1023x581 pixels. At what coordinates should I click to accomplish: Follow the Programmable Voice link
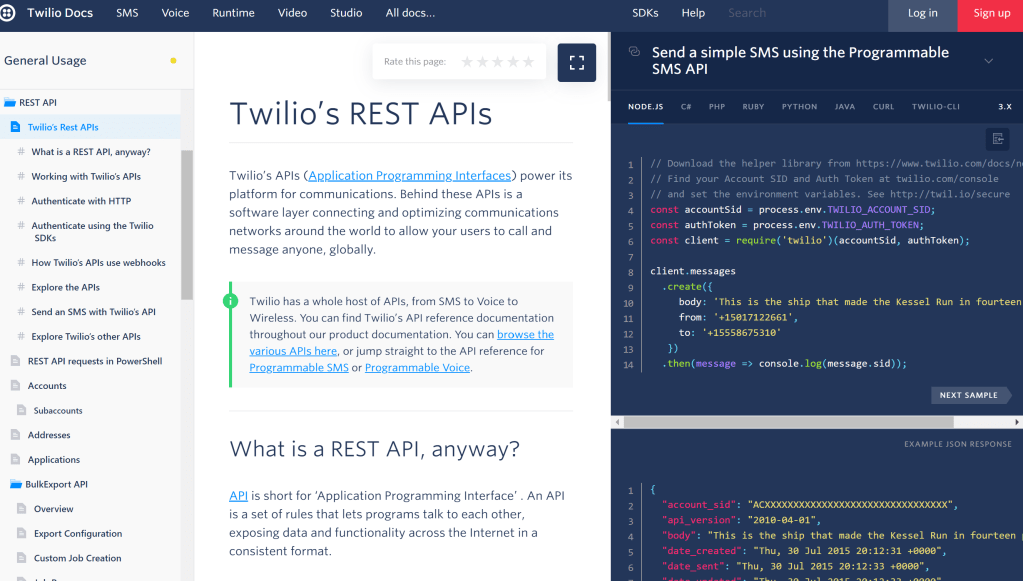pos(417,368)
